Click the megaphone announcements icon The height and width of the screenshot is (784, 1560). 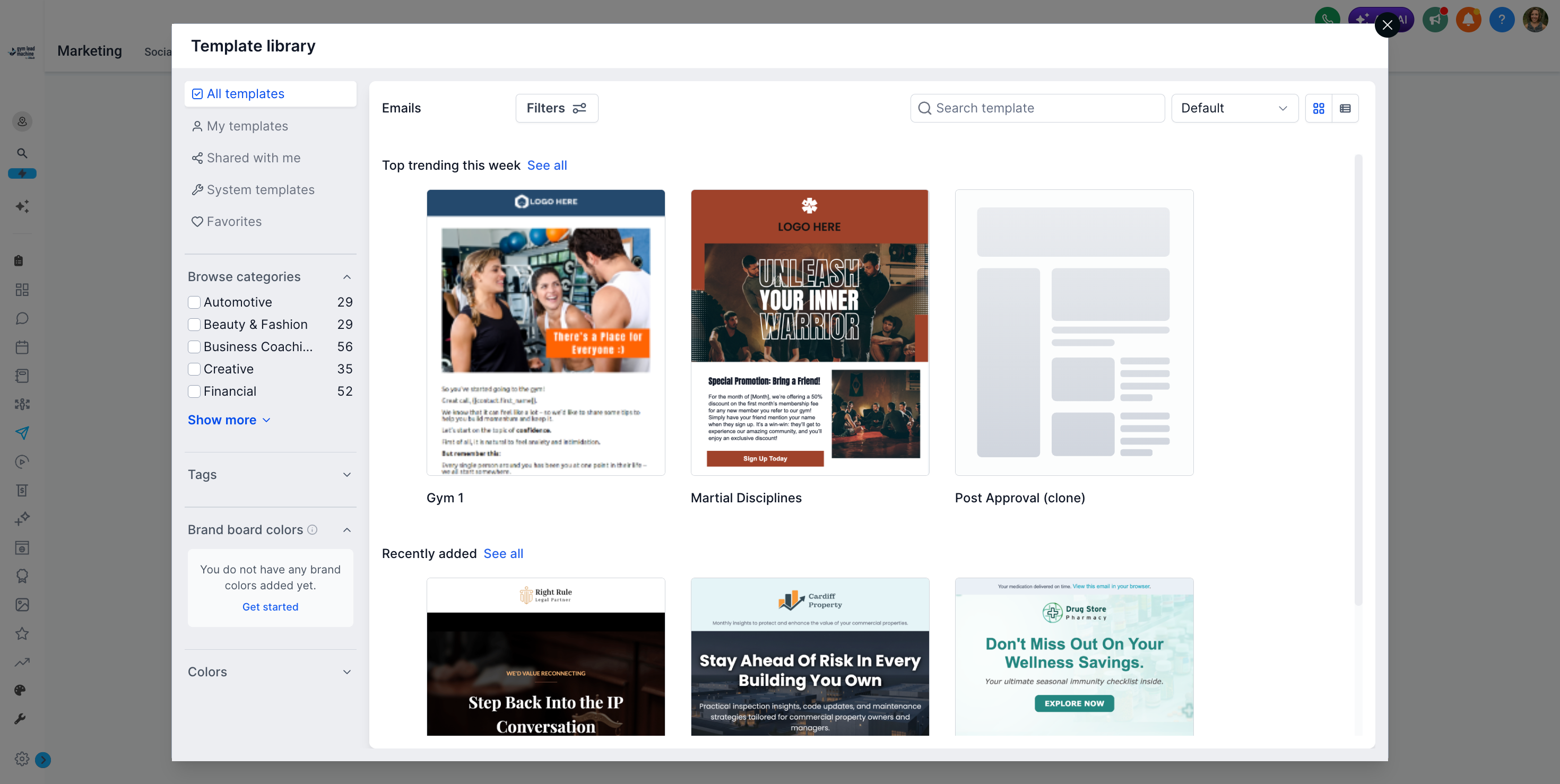(1435, 20)
